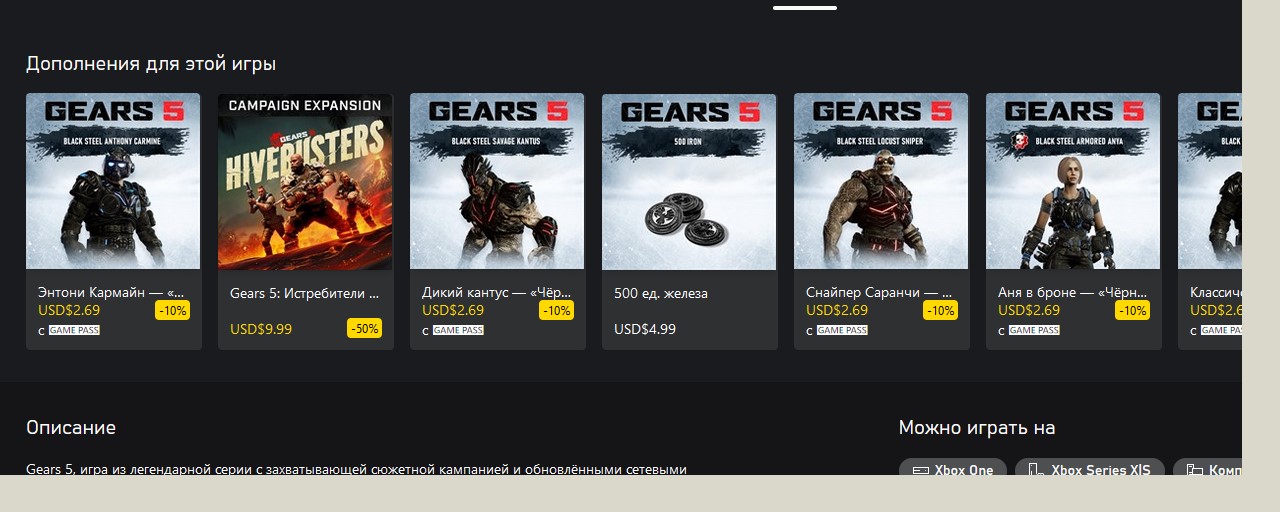Open the Gears 5: Истребители title link
This screenshot has height=512, width=1280.
coord(304,294)
